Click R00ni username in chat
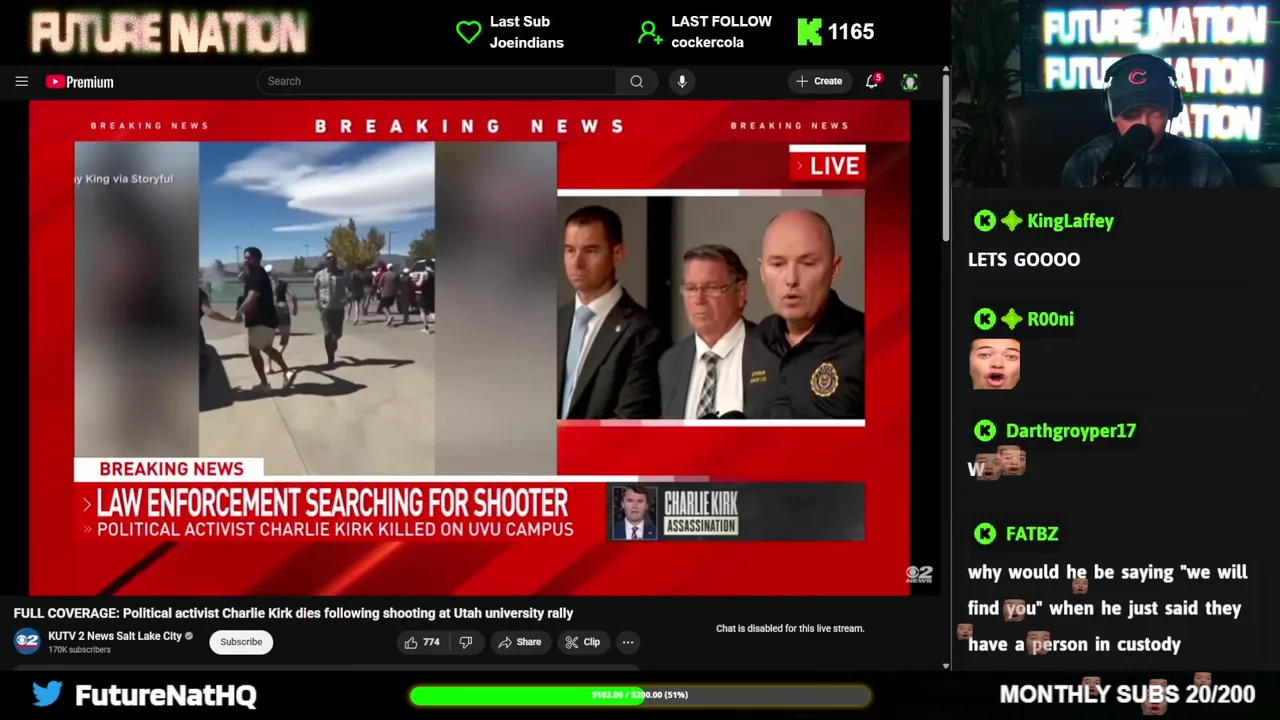The width and height of the screenshot is (1280, 720). [x=1050, y=319]
